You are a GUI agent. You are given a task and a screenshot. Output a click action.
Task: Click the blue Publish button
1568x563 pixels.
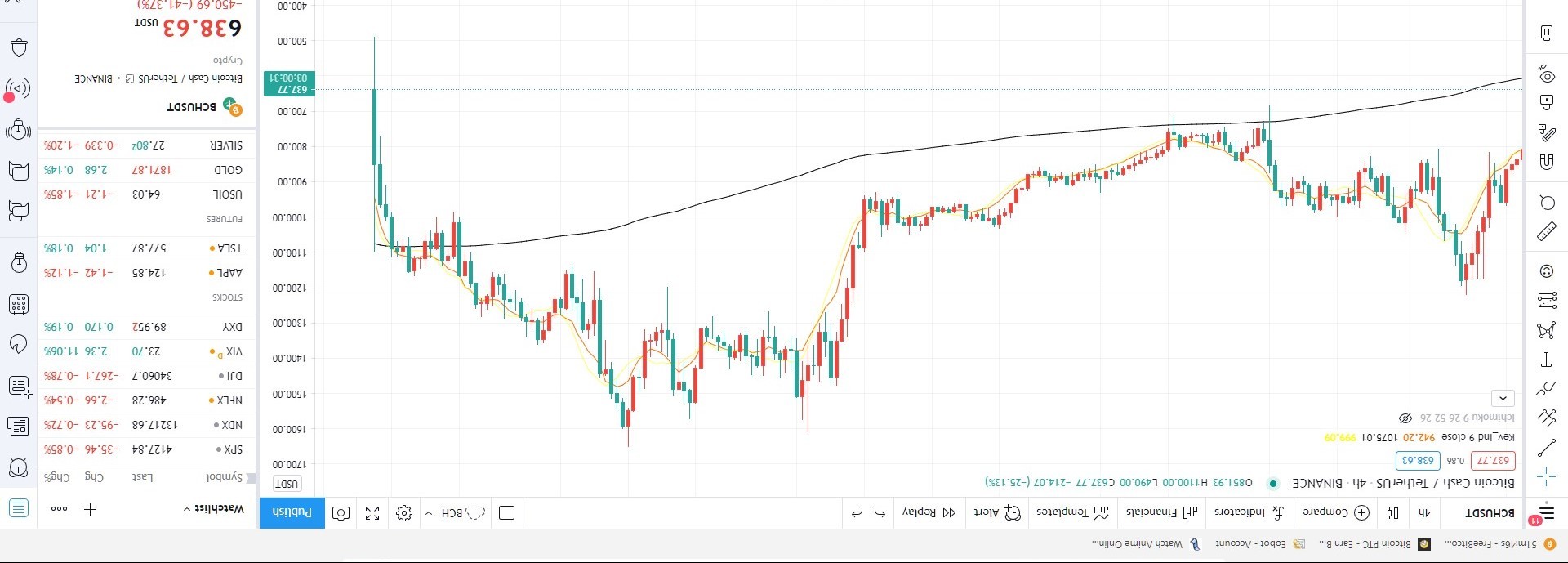tap(292, 513)
